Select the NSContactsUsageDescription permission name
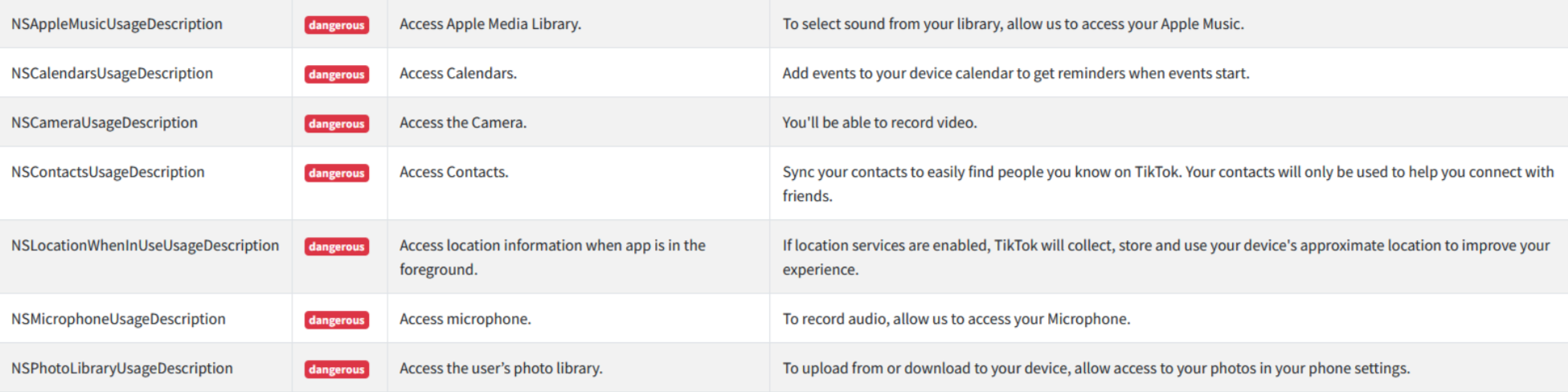 coord(108,172)
